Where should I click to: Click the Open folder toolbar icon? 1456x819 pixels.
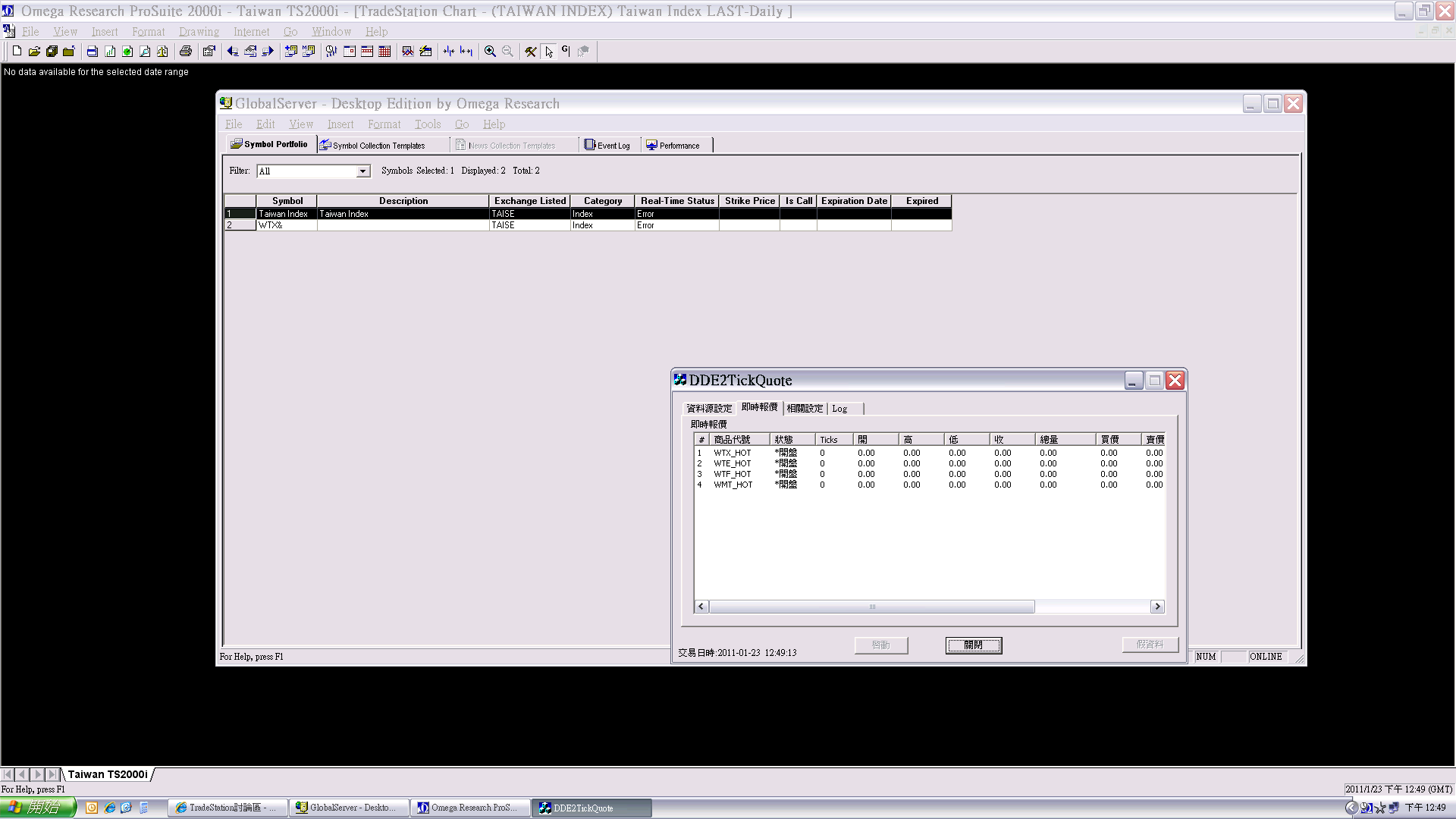click(34, 52)
